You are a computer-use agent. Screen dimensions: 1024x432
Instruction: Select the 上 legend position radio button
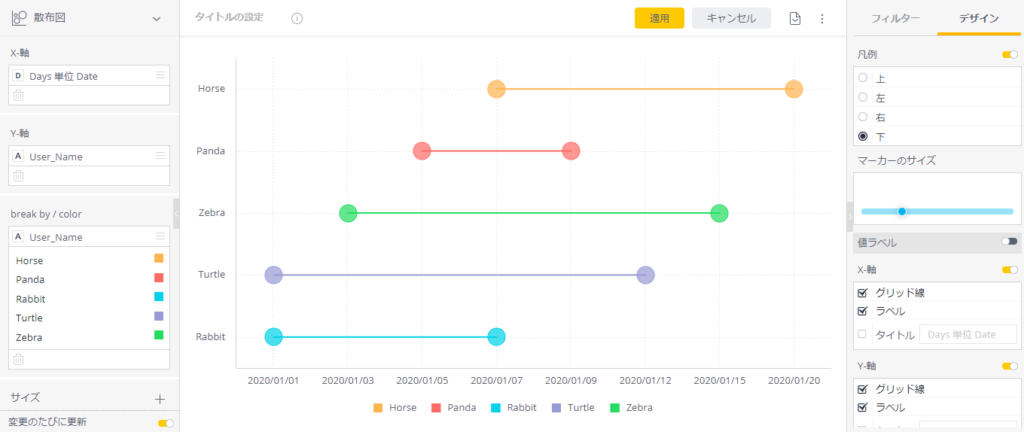tap(863, 78)
